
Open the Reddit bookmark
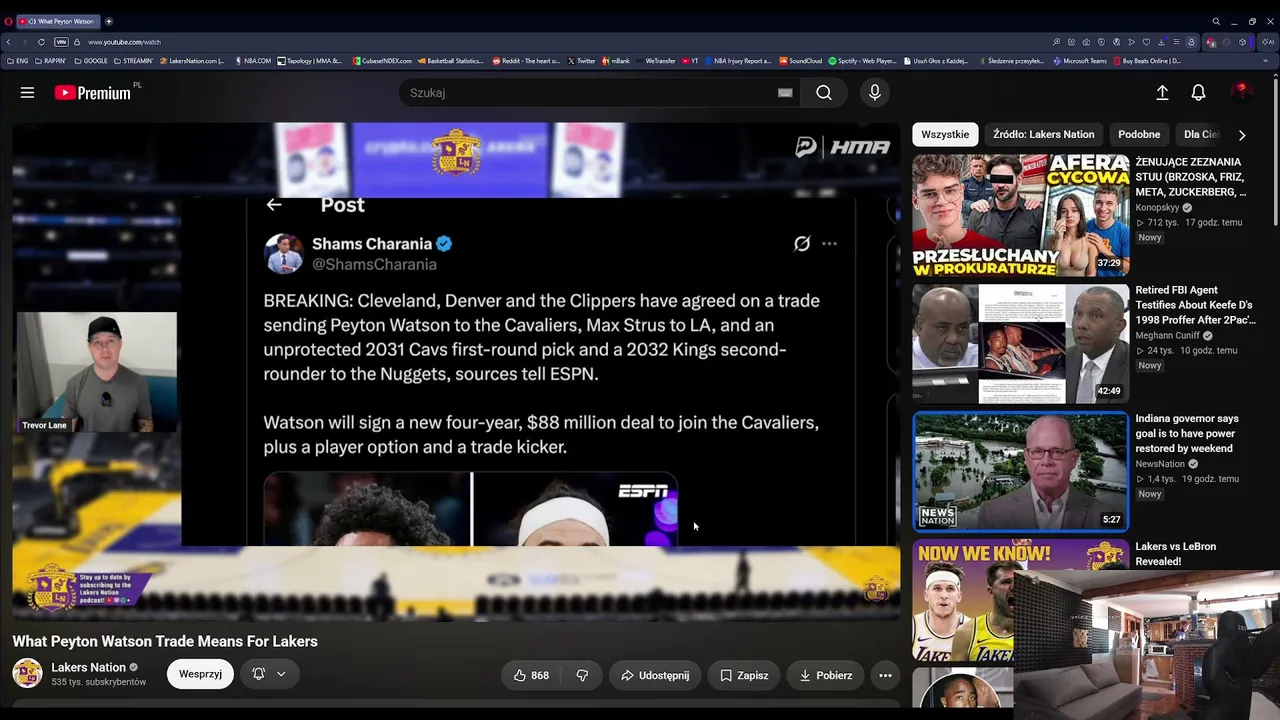526,61
